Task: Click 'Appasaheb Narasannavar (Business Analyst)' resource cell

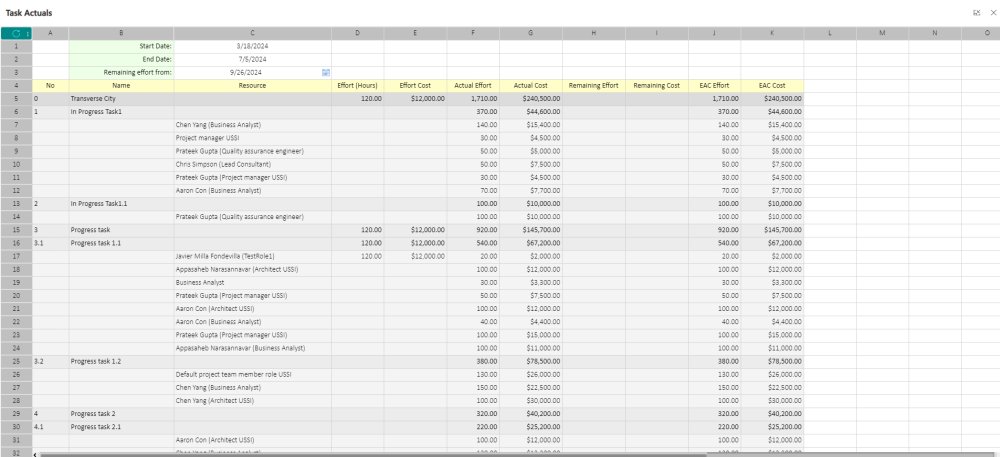Action: [253, 348]
